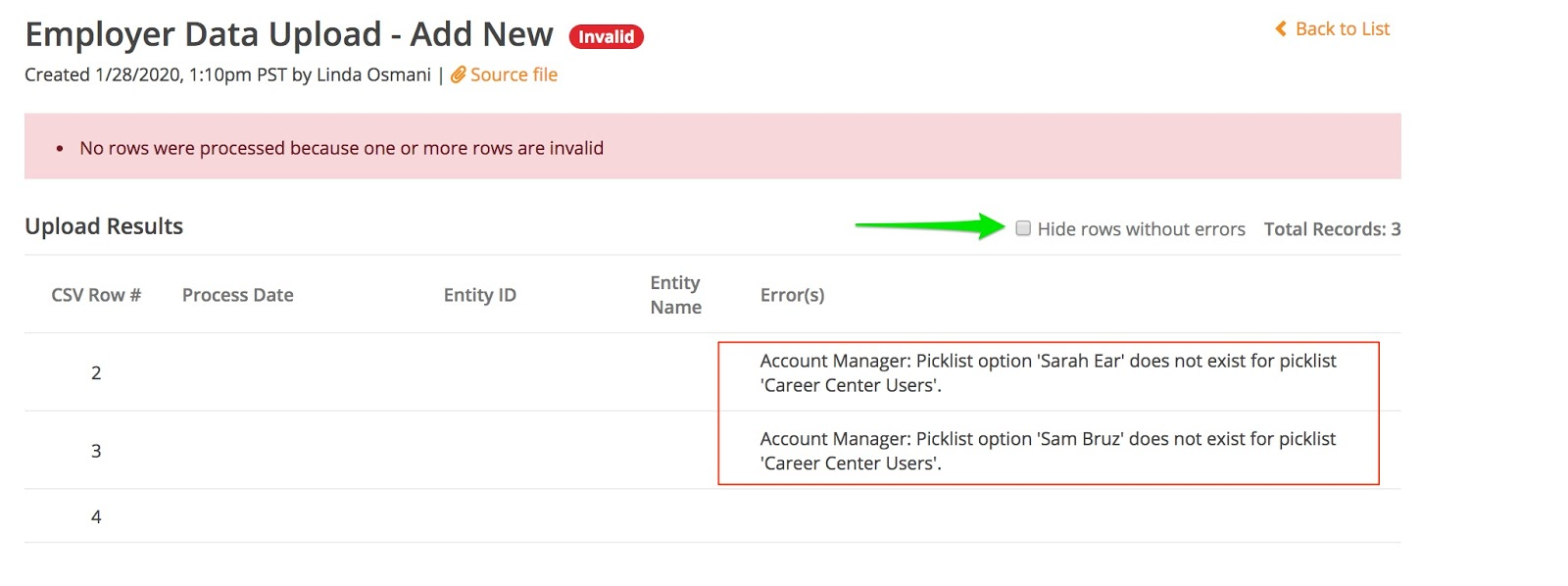This screenshot has width=1568, height=586.
Task: Click the CSV Row # column header
Action: (x=96, y=295)
